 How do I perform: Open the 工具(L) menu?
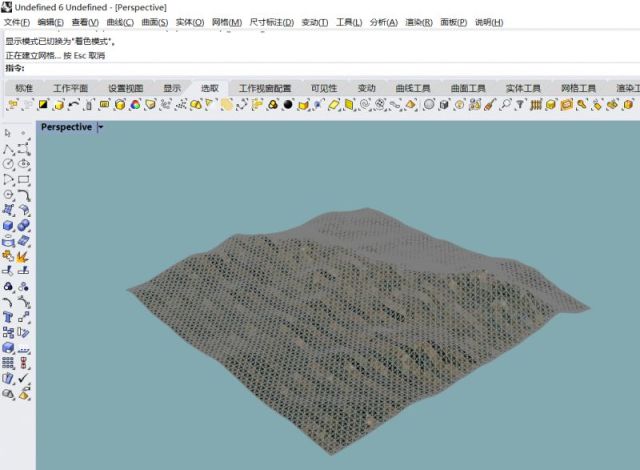point(349,22)
